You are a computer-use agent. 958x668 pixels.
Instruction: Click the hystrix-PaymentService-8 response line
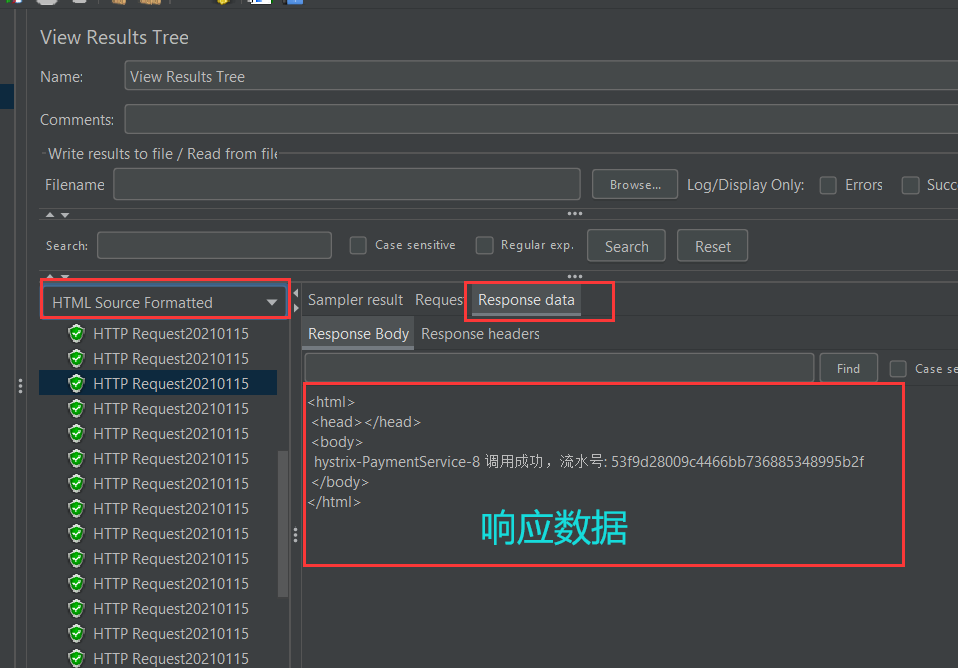[x=588, y=461]
